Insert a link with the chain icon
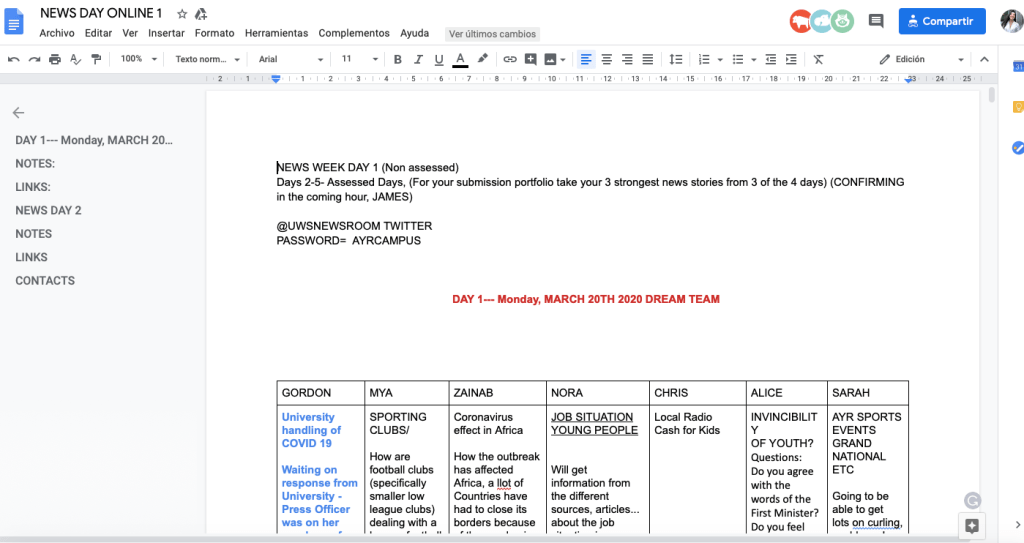1024x543 pixels. click(509, 59)
